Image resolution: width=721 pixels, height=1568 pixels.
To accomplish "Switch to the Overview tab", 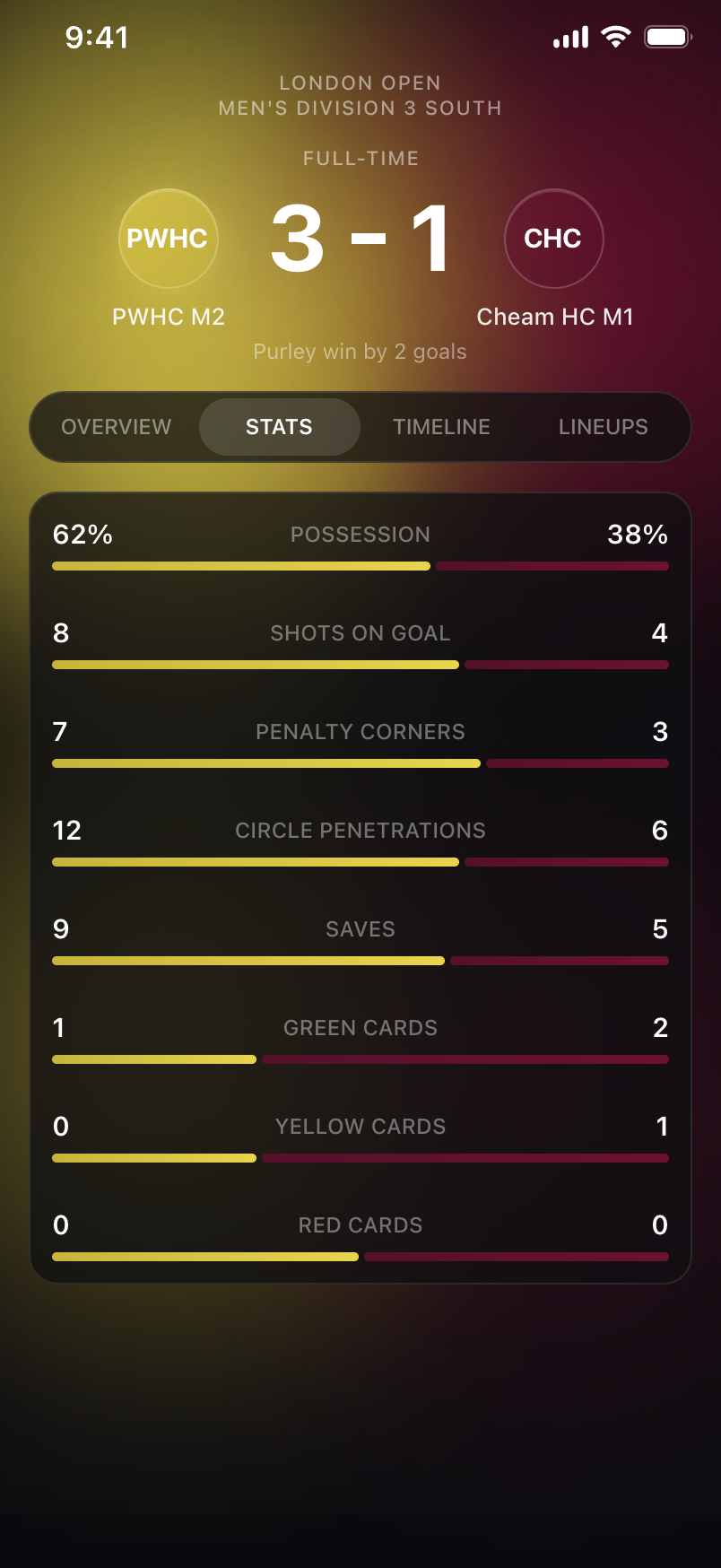I will (117, 427).
